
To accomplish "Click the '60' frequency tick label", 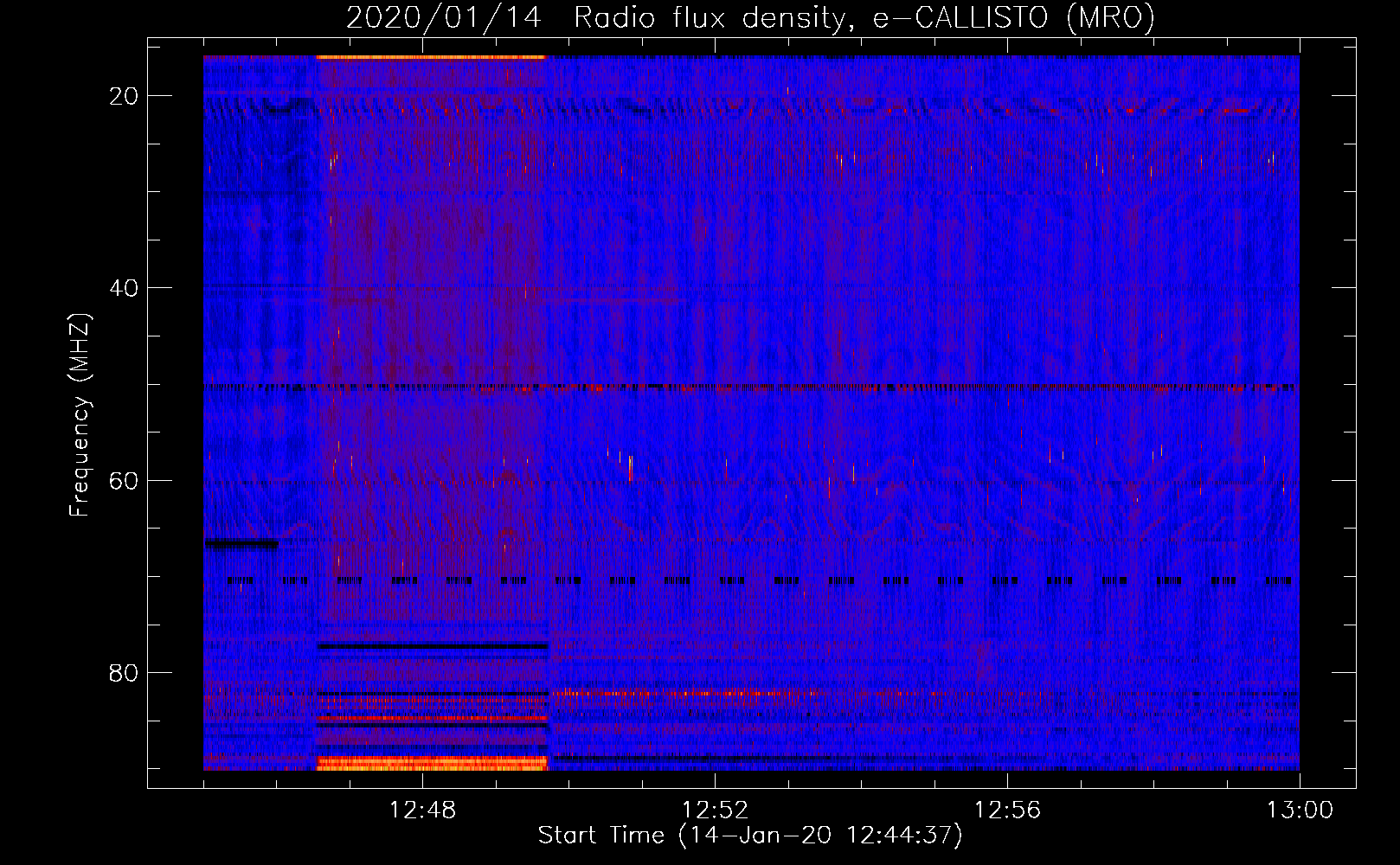I will point(125,480).
